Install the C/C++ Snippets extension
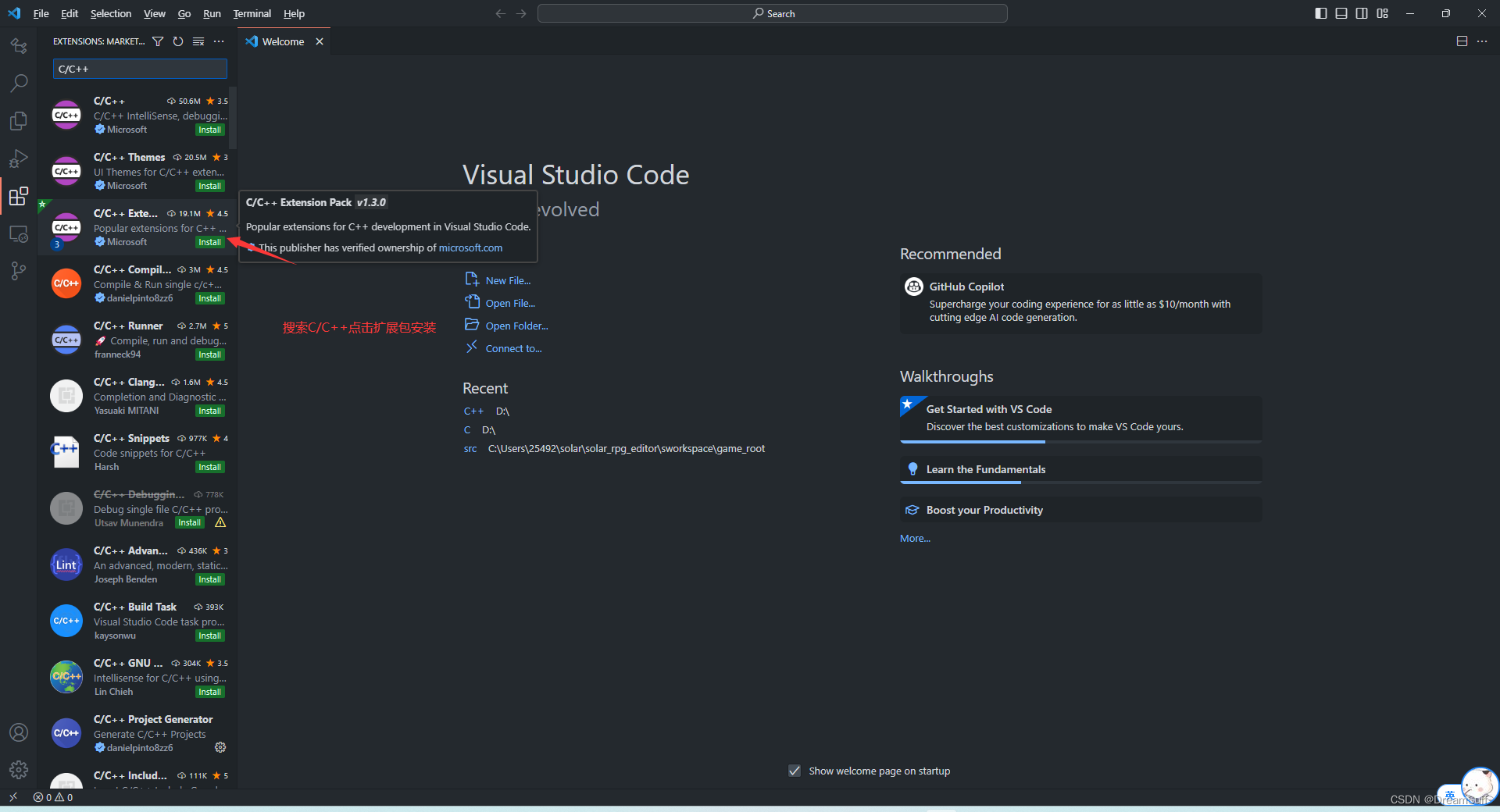The height and width of the screenshot is (812, 1500). pyautogui.click(x=209, y=467)
